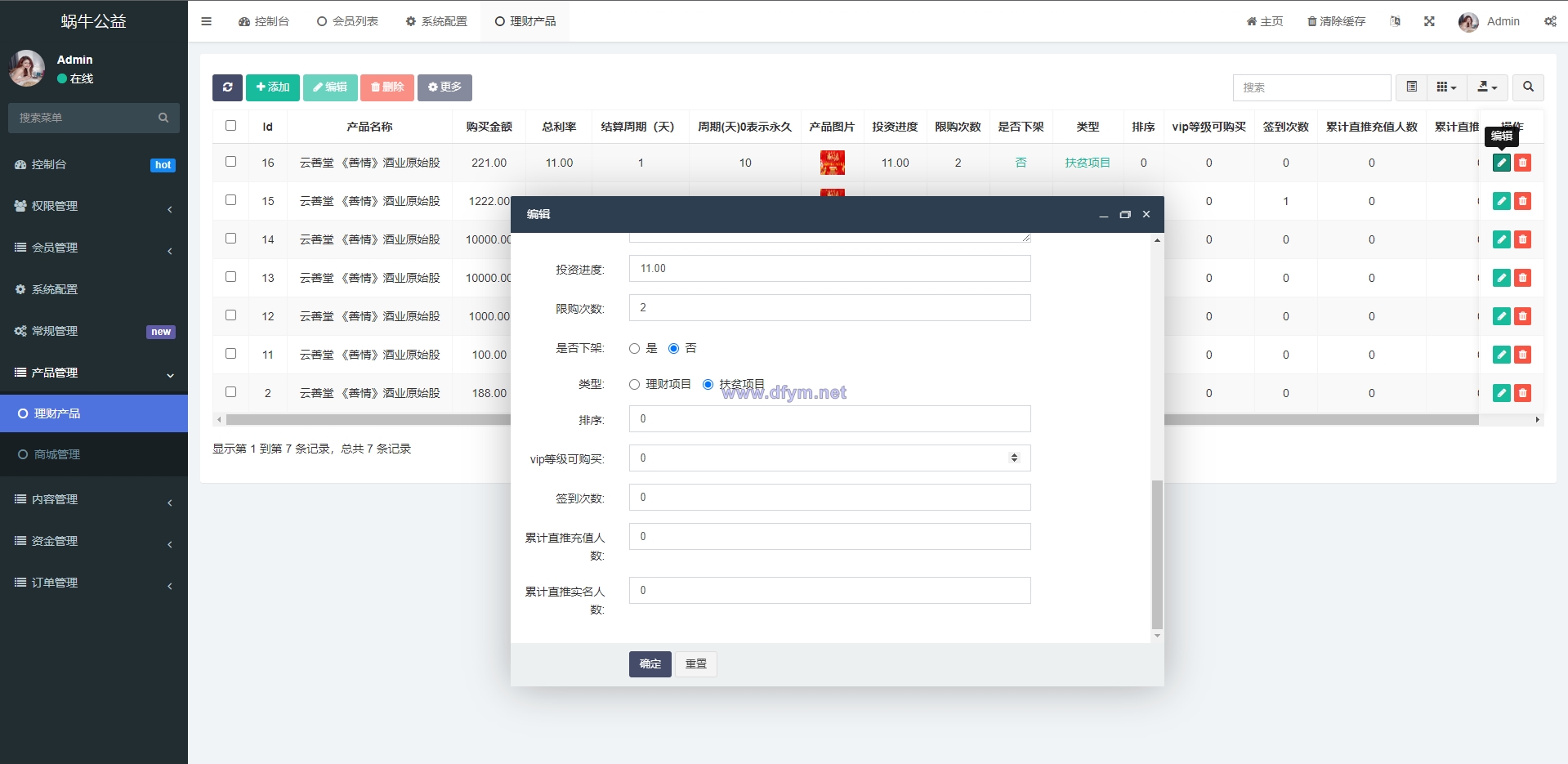
Task: Switch to 系统配置 tab
Action: coord(436,21)
